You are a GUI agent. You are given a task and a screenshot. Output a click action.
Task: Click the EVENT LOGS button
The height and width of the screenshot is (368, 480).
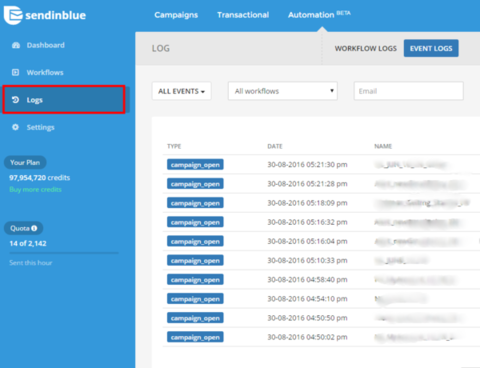[431, 48]
